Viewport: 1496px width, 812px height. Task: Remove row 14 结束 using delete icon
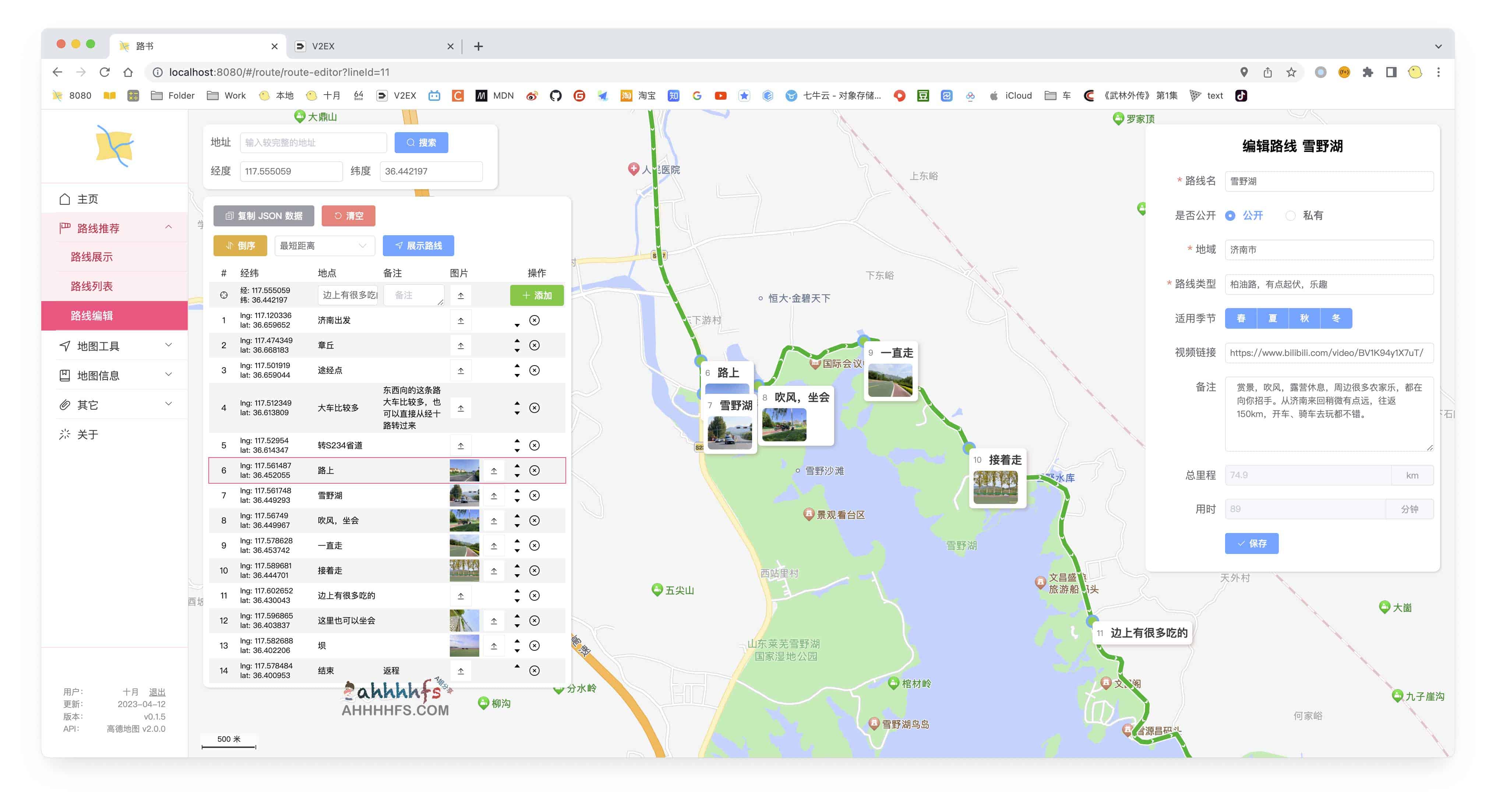click(534, 670)
